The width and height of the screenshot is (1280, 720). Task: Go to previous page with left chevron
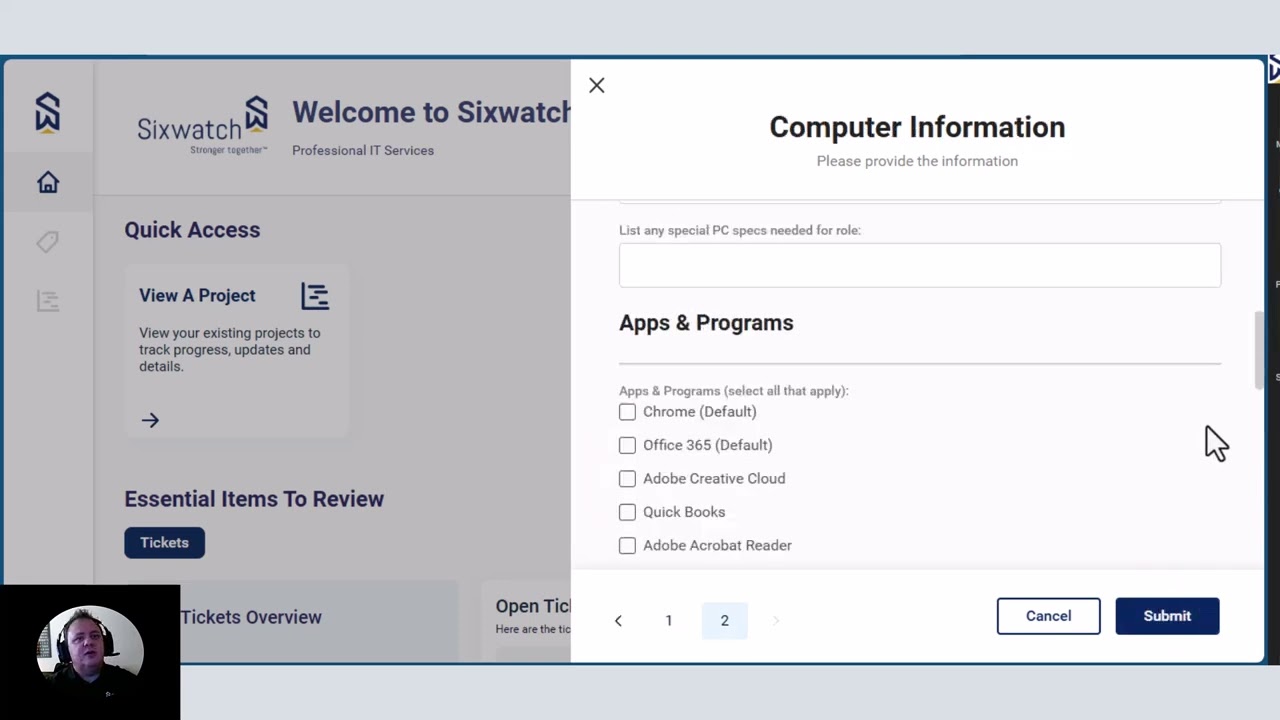[618, 621]
